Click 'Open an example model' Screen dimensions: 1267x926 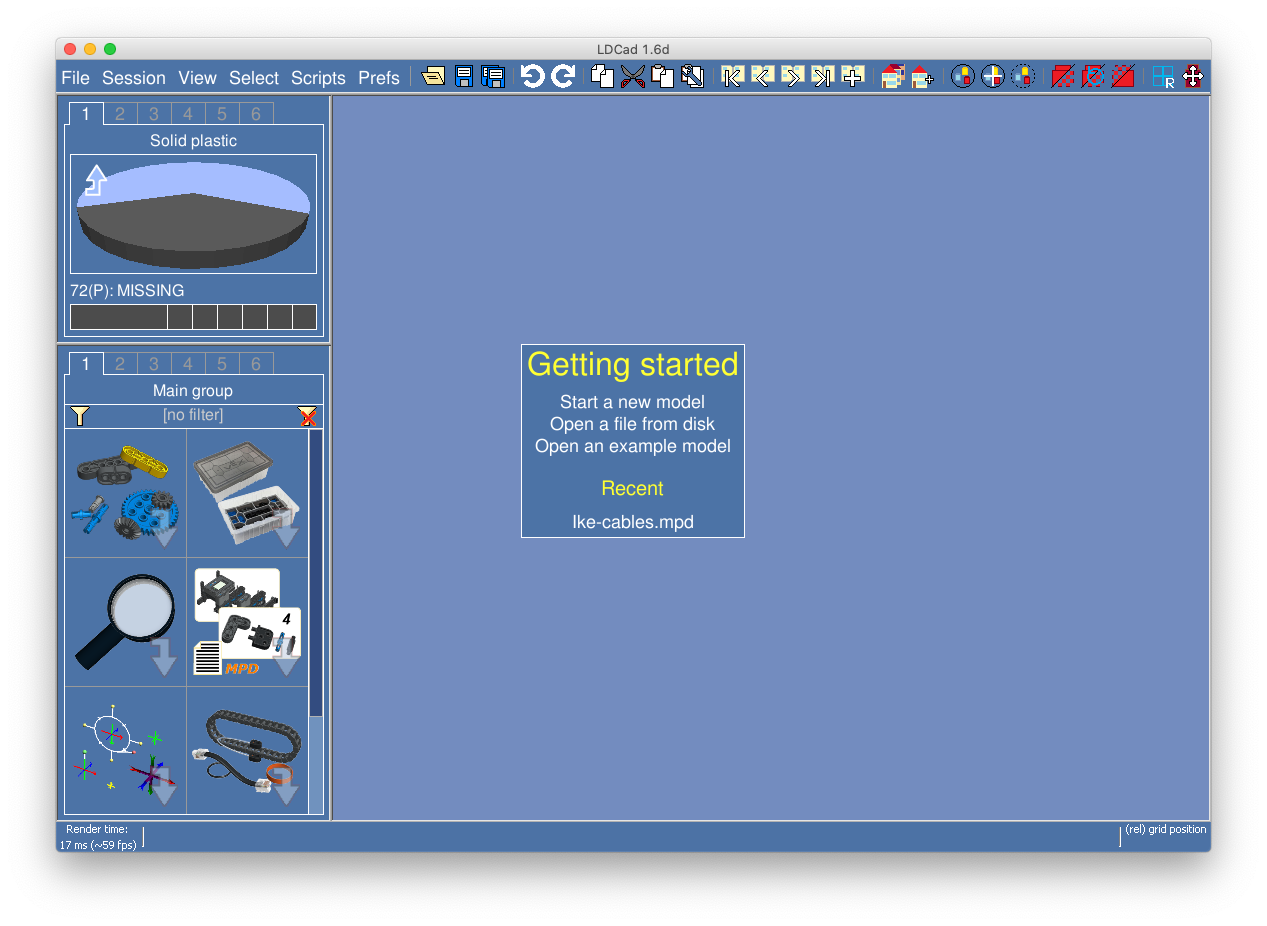pyautogui.click(x=632, y=446)
